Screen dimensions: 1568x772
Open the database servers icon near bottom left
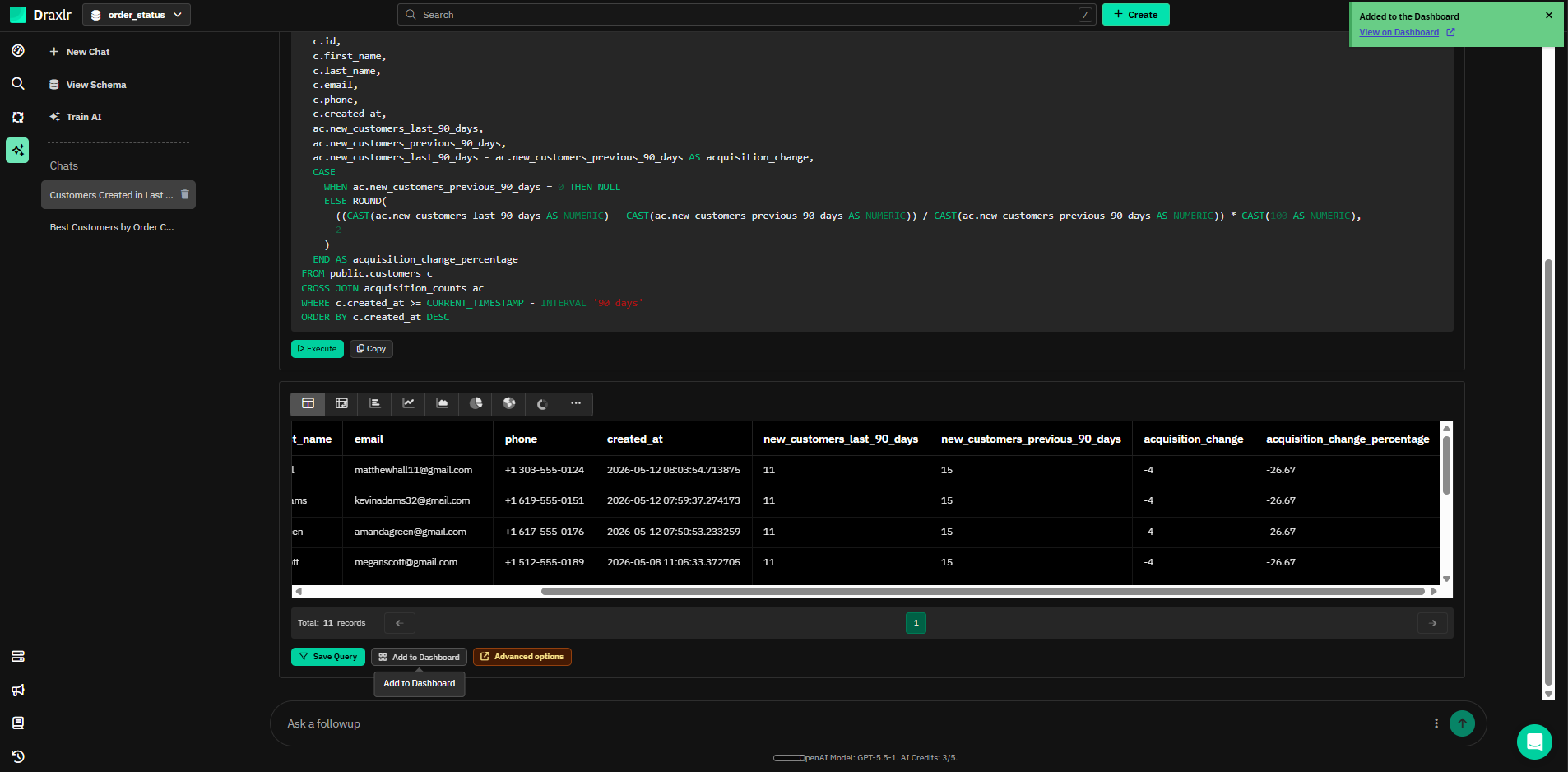17,656
